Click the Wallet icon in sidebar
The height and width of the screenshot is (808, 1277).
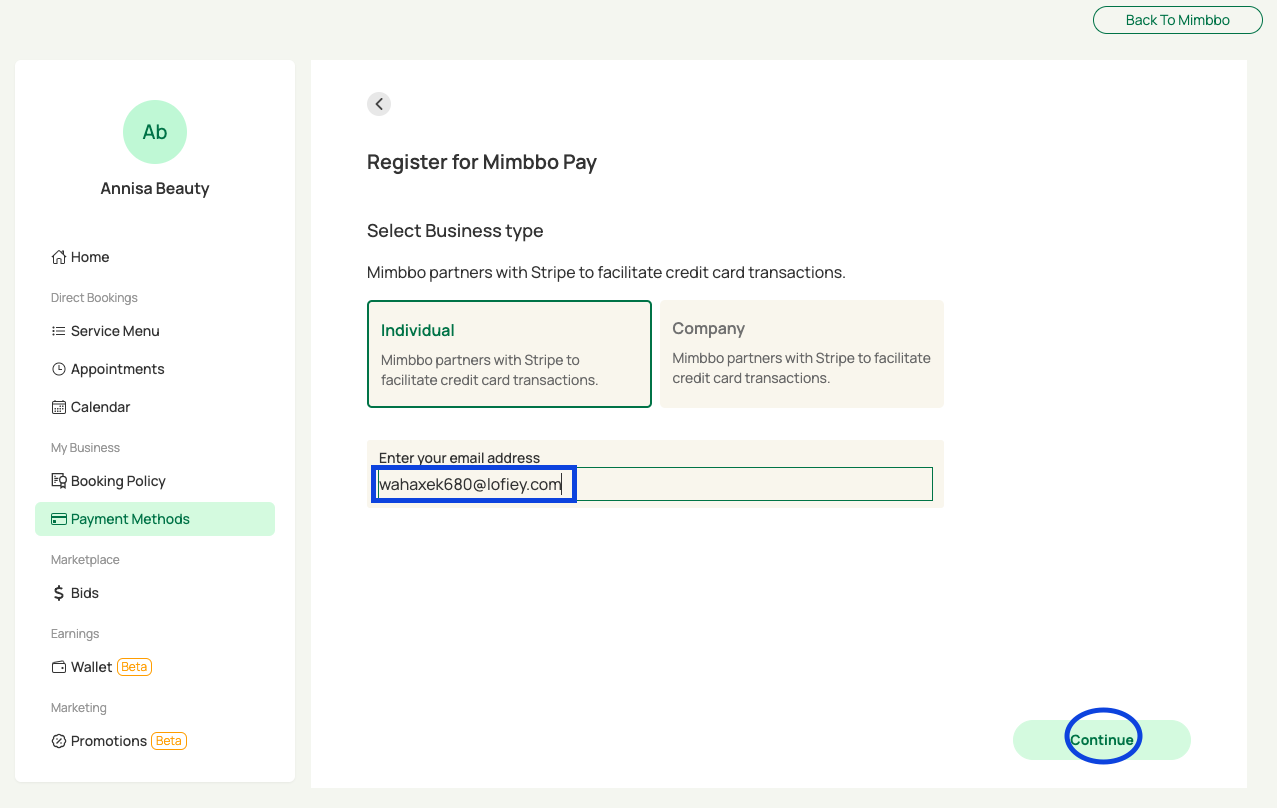point(59,667)
